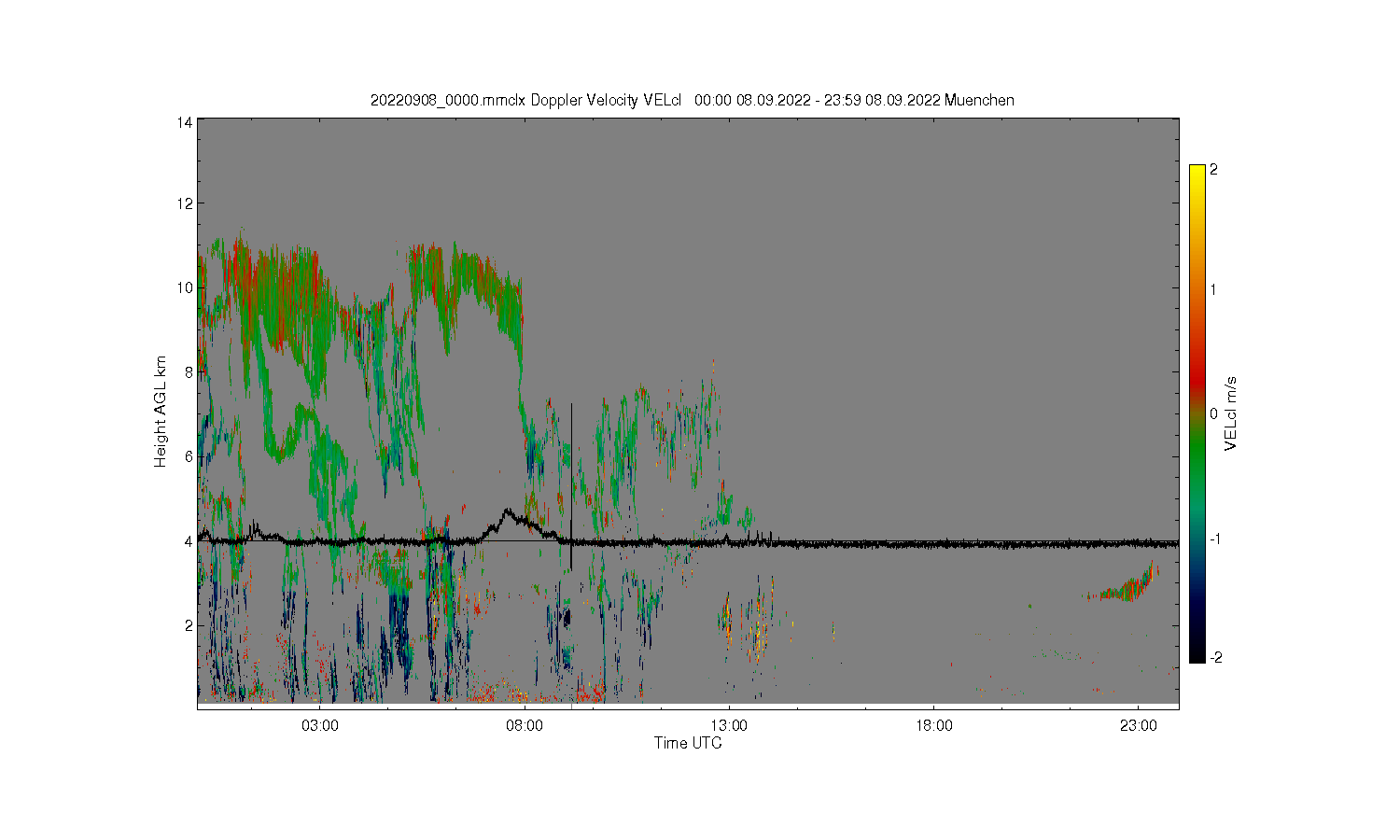
Task: Click the '10' height tick label
Action: [x=185, y=287]
